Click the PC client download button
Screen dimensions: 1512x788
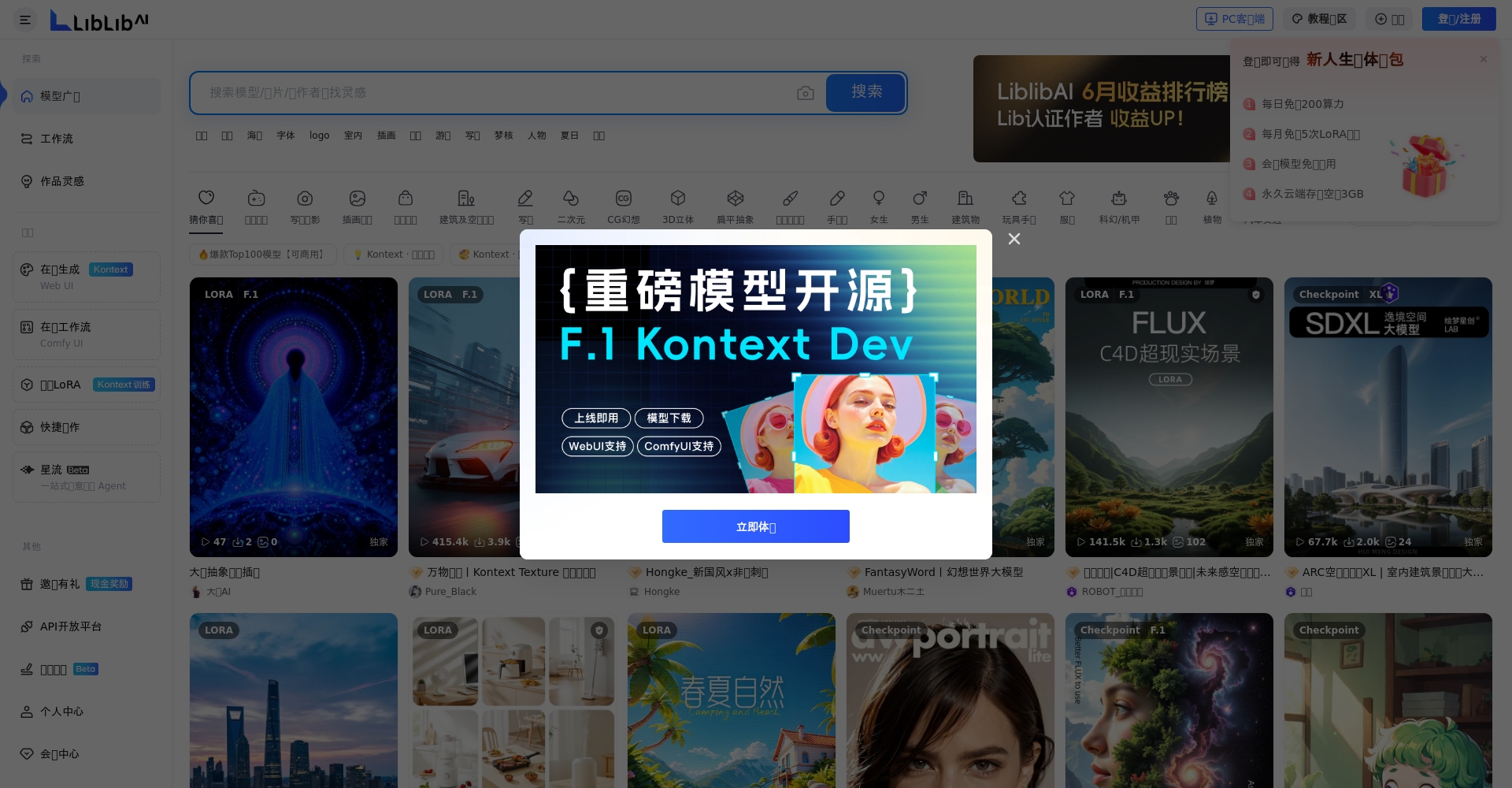(x=1234, y=19)
